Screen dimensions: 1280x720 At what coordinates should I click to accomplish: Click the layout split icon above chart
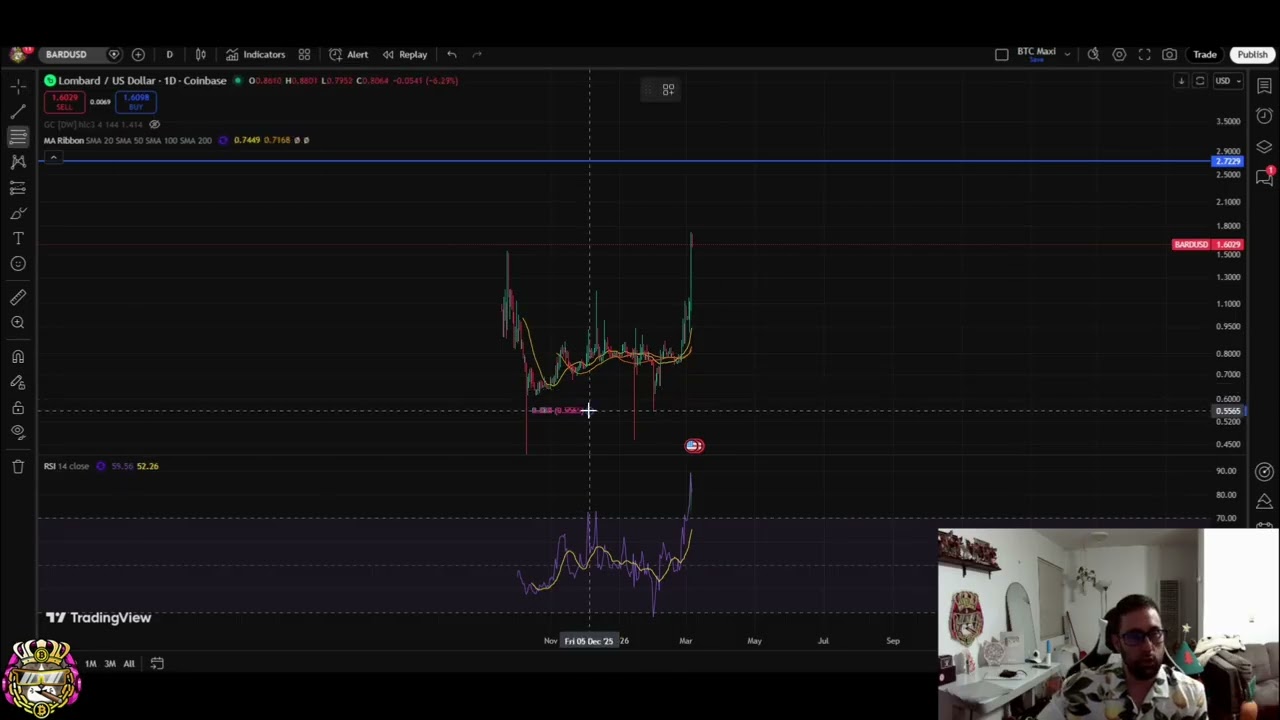668,90
